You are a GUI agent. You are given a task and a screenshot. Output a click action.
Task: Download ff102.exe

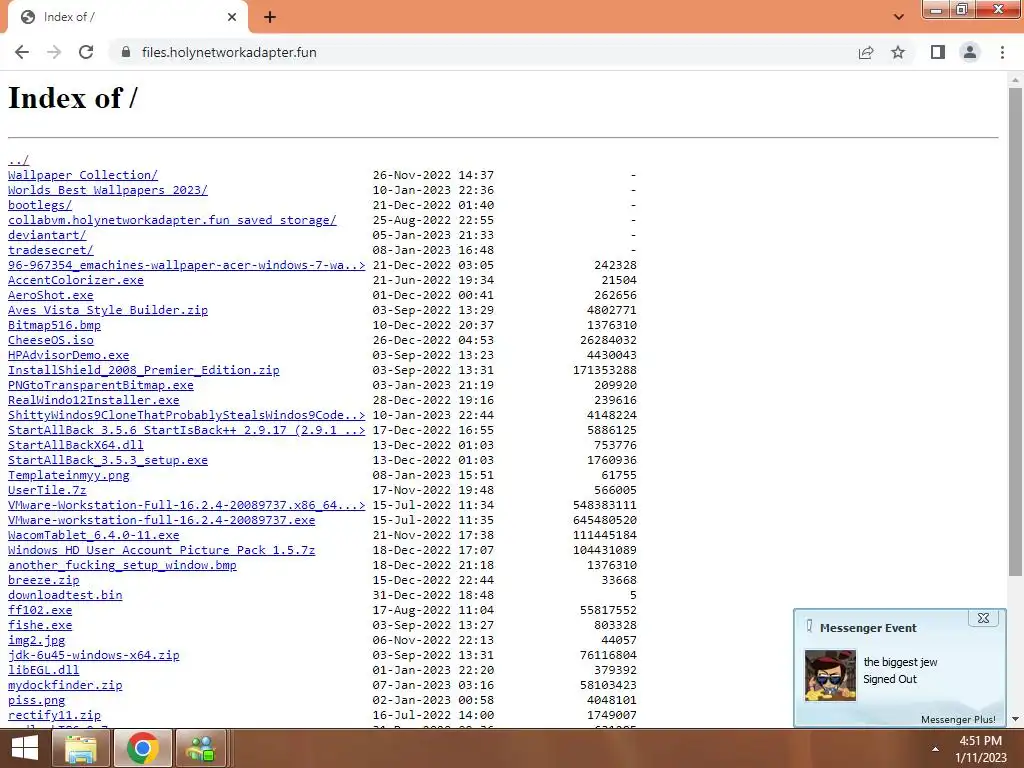click(40, 611)
